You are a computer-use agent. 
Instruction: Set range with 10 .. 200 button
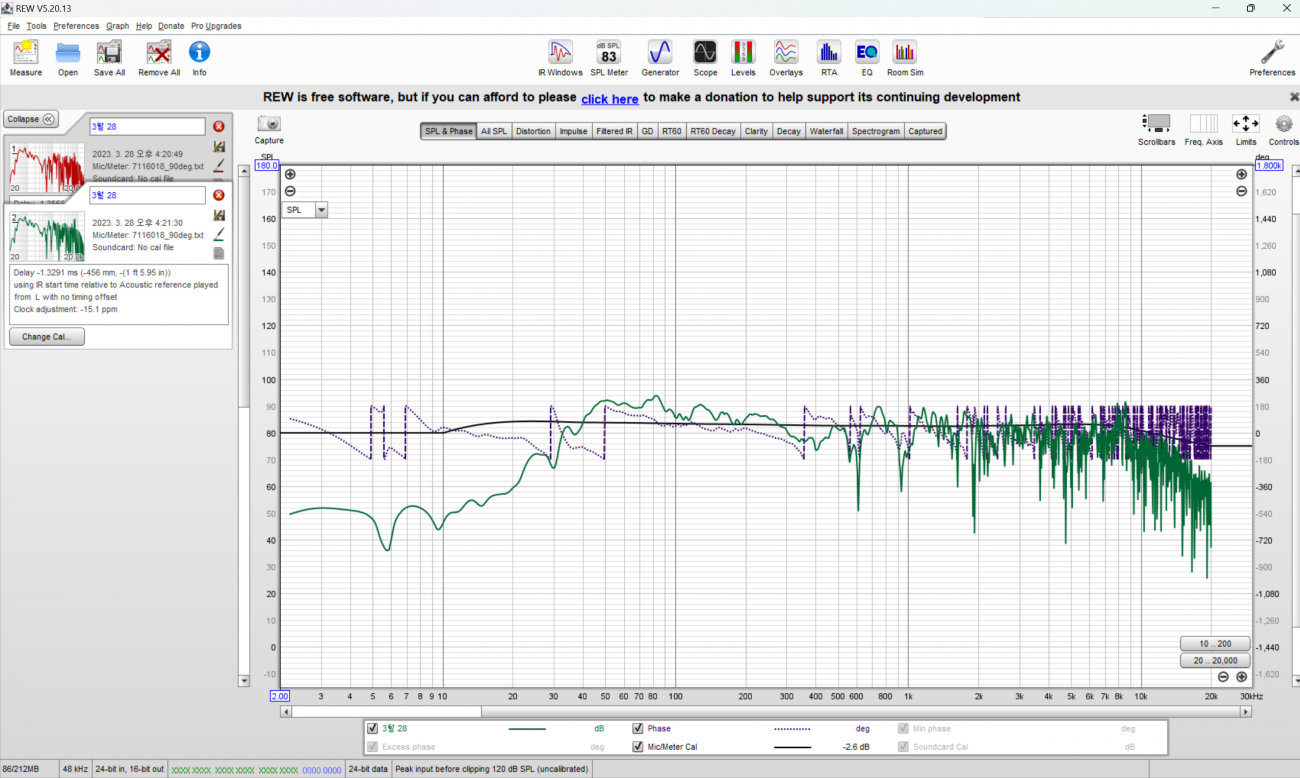(x=1215, y=644)
